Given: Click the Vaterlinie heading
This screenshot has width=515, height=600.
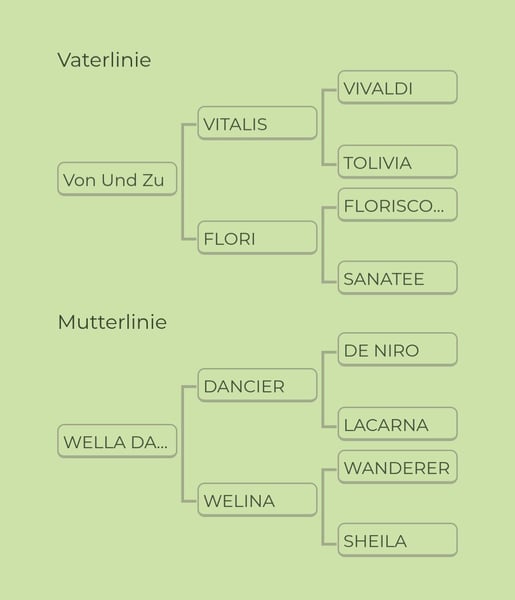Looking at the screenshot, I should point(104,60).
